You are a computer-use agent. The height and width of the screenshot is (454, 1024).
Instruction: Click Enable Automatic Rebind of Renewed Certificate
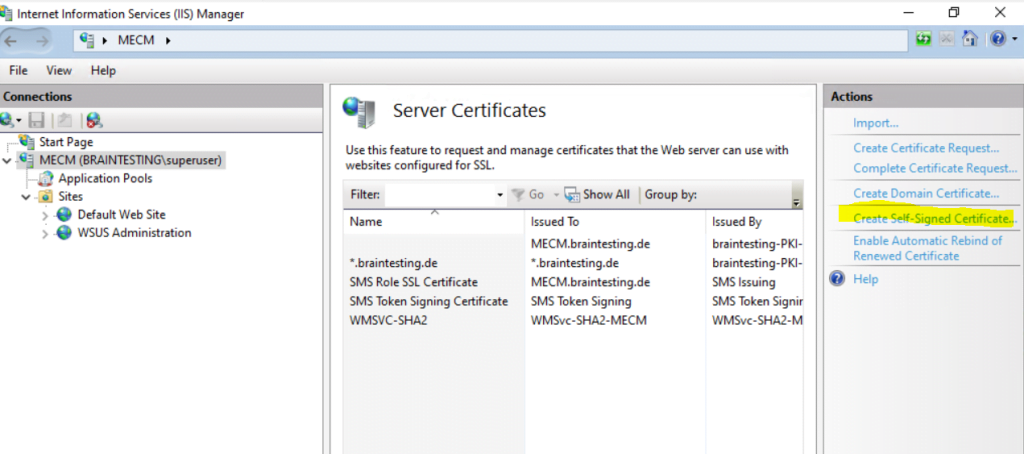927,248
